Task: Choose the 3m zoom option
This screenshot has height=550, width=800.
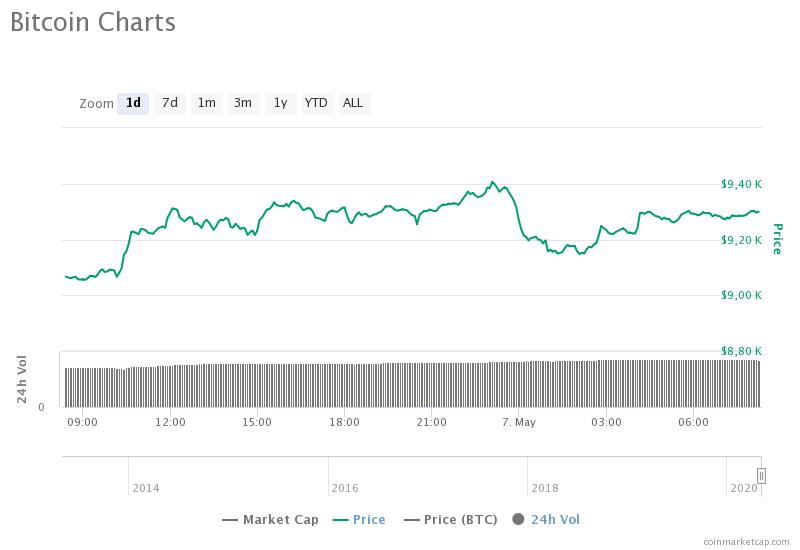Action: coord(243,103)
